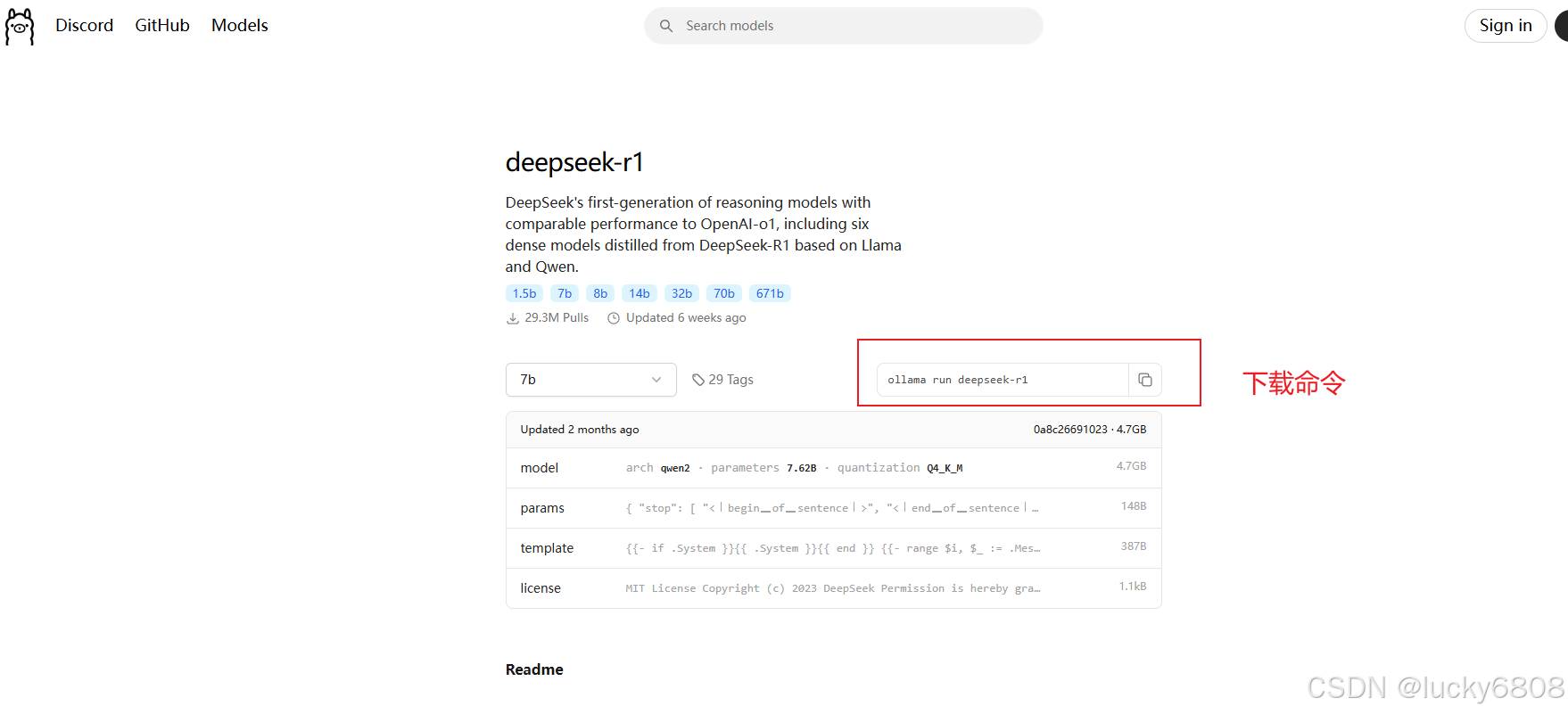
Task: Expand the 7b model version dropdown
Action: pyautogui.click(x=591, y=380)
